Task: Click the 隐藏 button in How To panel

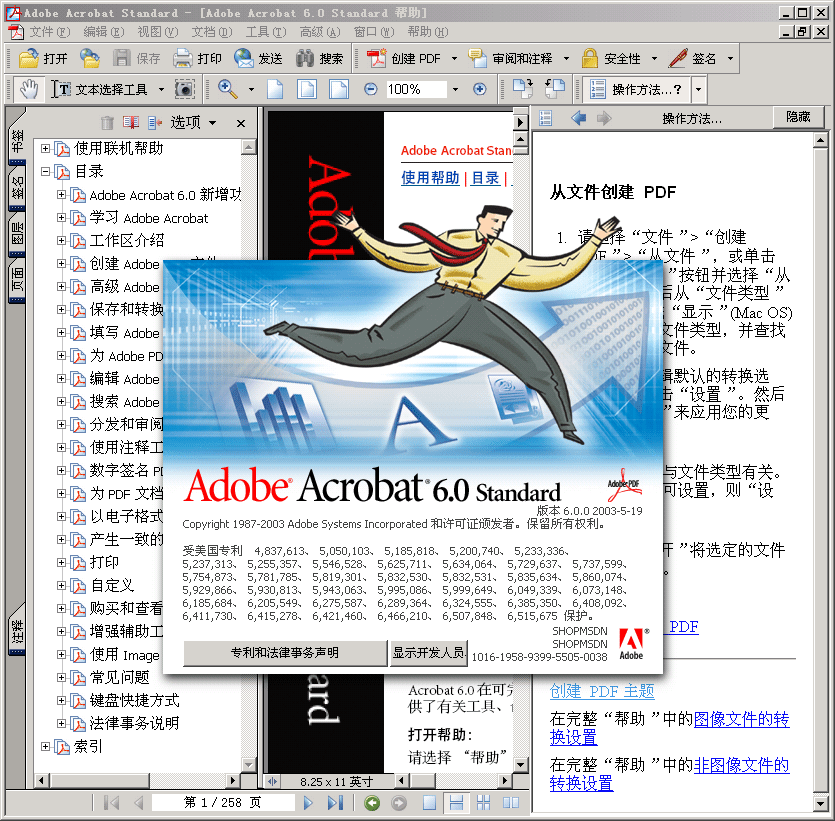Action: pyautogui.click(x=798, y=117)
